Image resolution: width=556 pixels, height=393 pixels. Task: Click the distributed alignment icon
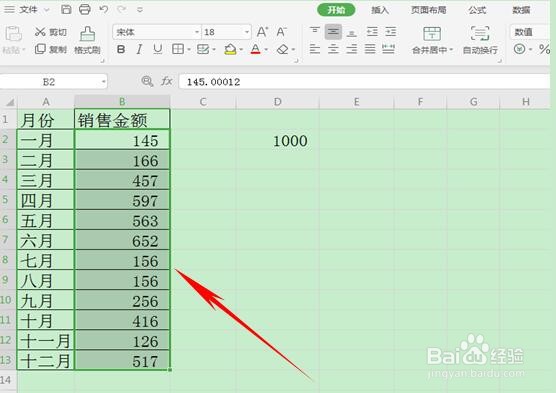[x=389, y=49]
